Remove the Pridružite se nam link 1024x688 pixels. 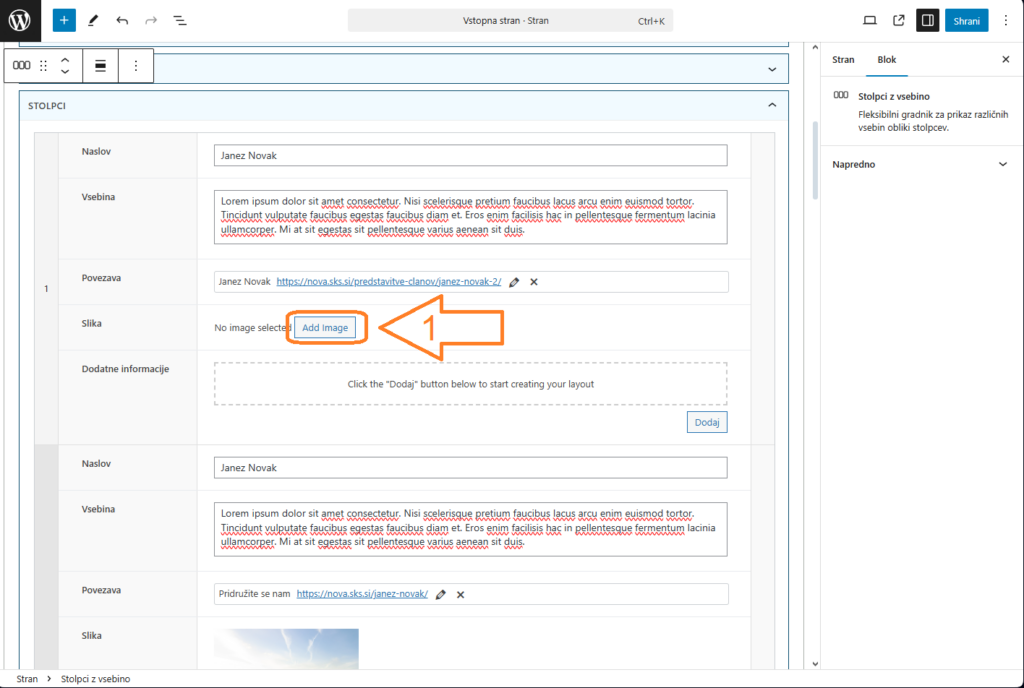[x=460, y=594]
